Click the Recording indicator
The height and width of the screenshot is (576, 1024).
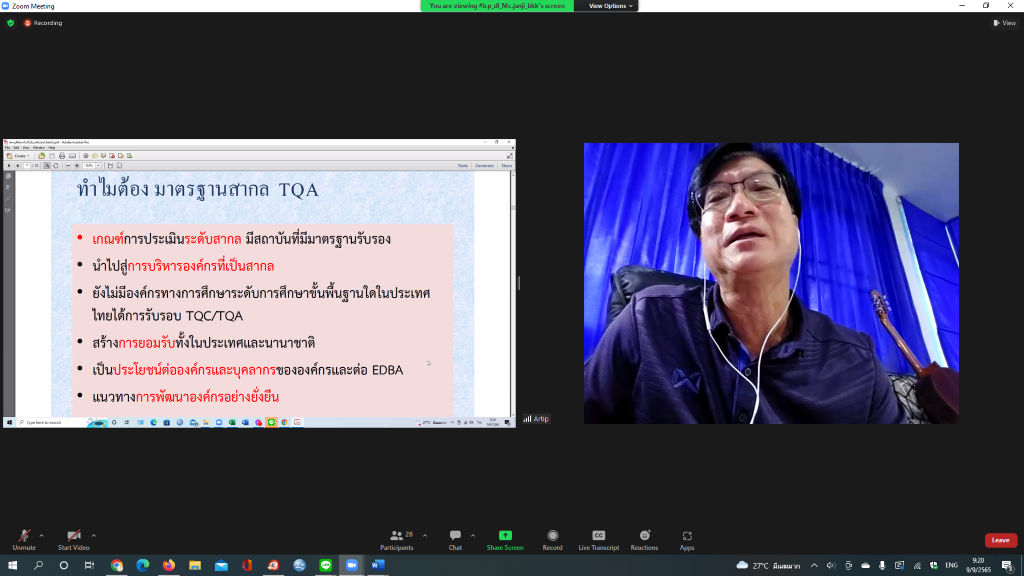(43, 23)
